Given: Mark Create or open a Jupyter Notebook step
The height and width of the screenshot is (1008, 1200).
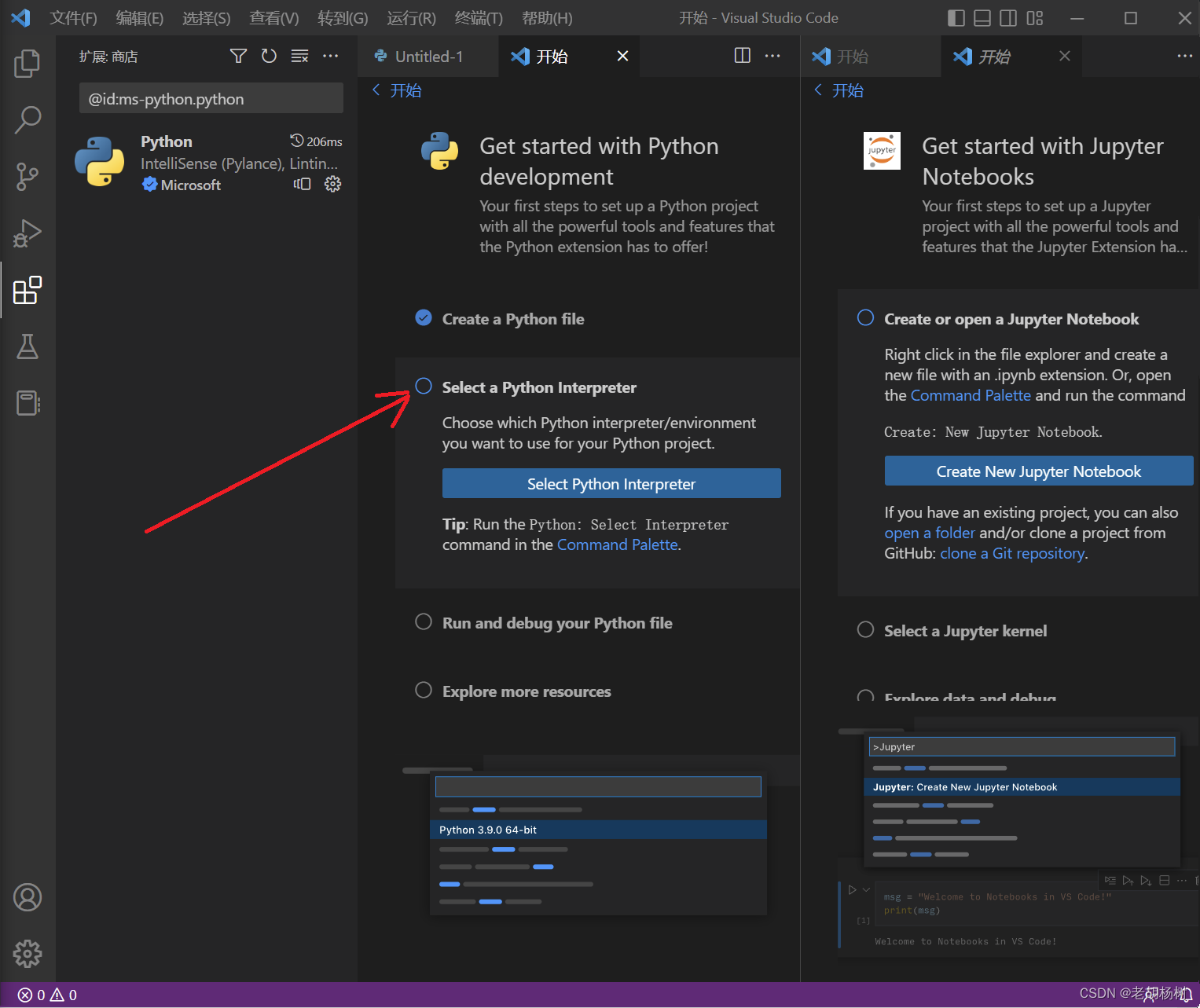Looking at the screenshot, I should [865, 317].
